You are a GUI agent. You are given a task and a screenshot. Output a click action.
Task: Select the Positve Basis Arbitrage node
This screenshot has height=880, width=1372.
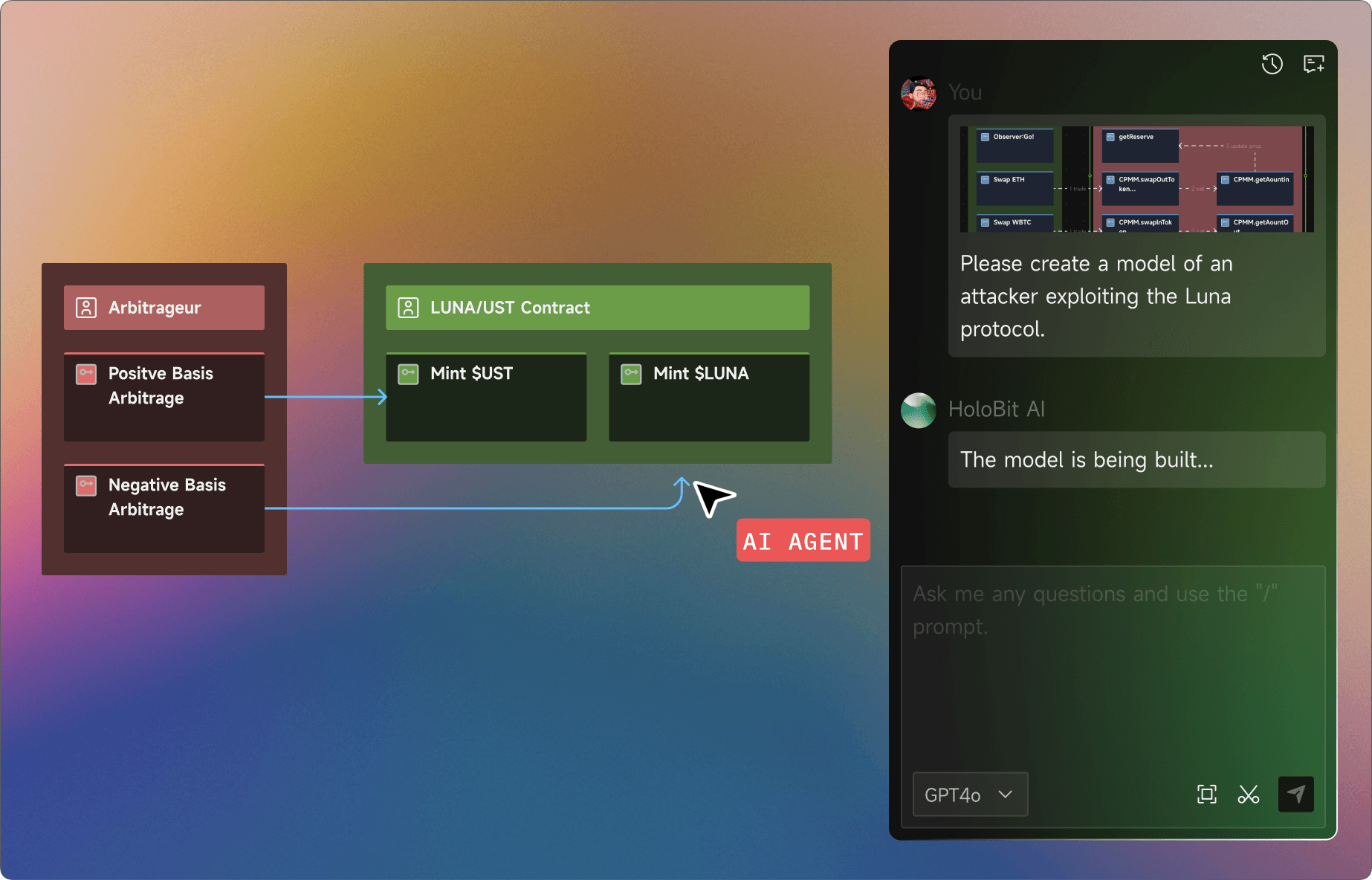(x=164, y=397)
